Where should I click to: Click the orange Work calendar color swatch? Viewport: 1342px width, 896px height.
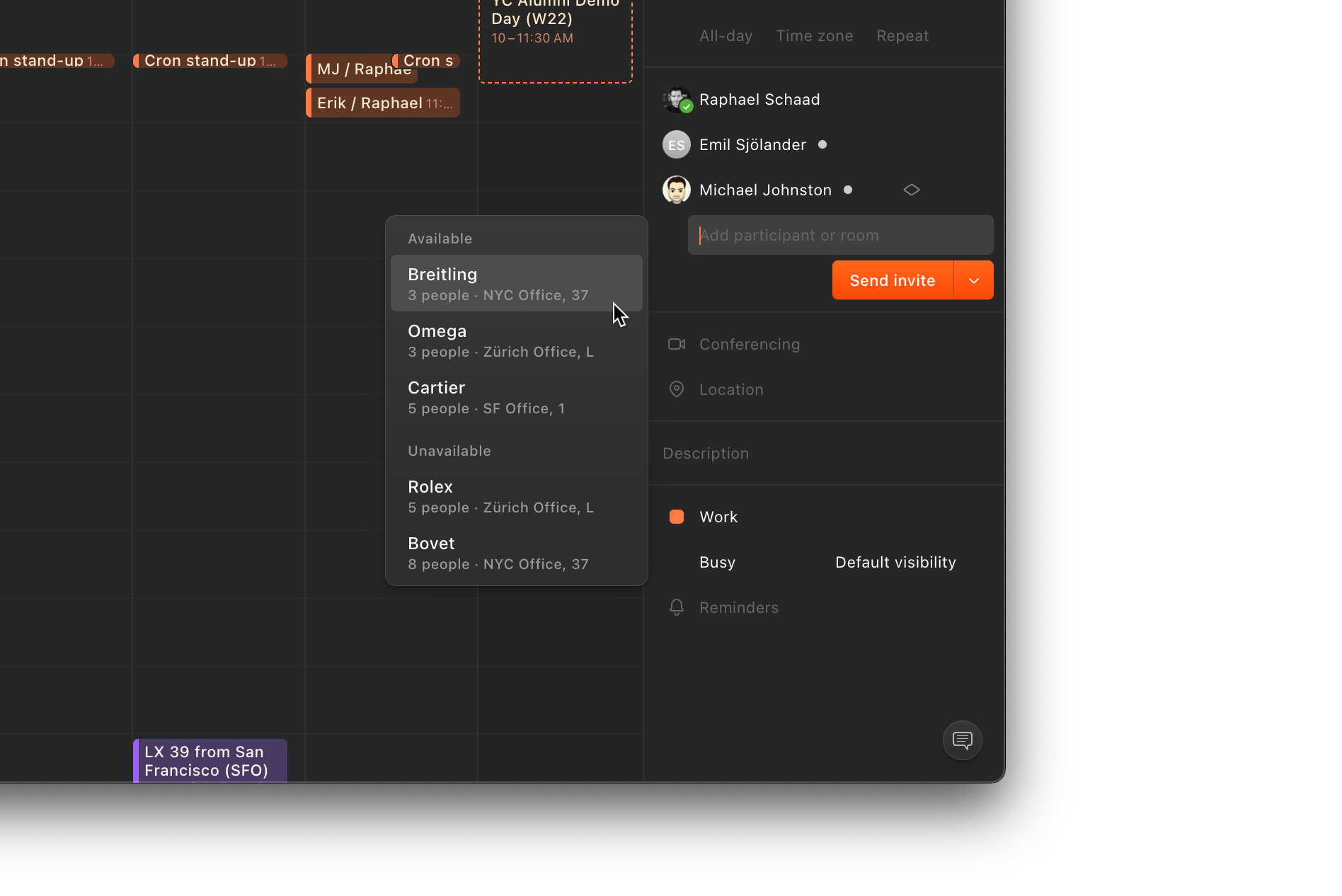tap(677, 517)
